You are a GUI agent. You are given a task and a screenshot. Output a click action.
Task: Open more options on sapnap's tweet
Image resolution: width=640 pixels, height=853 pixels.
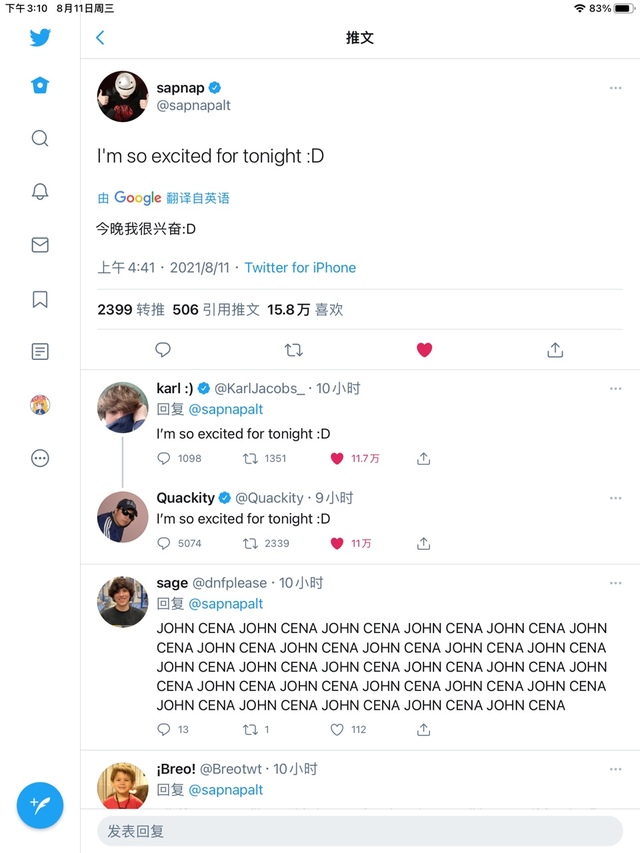(x=616, y=88)
